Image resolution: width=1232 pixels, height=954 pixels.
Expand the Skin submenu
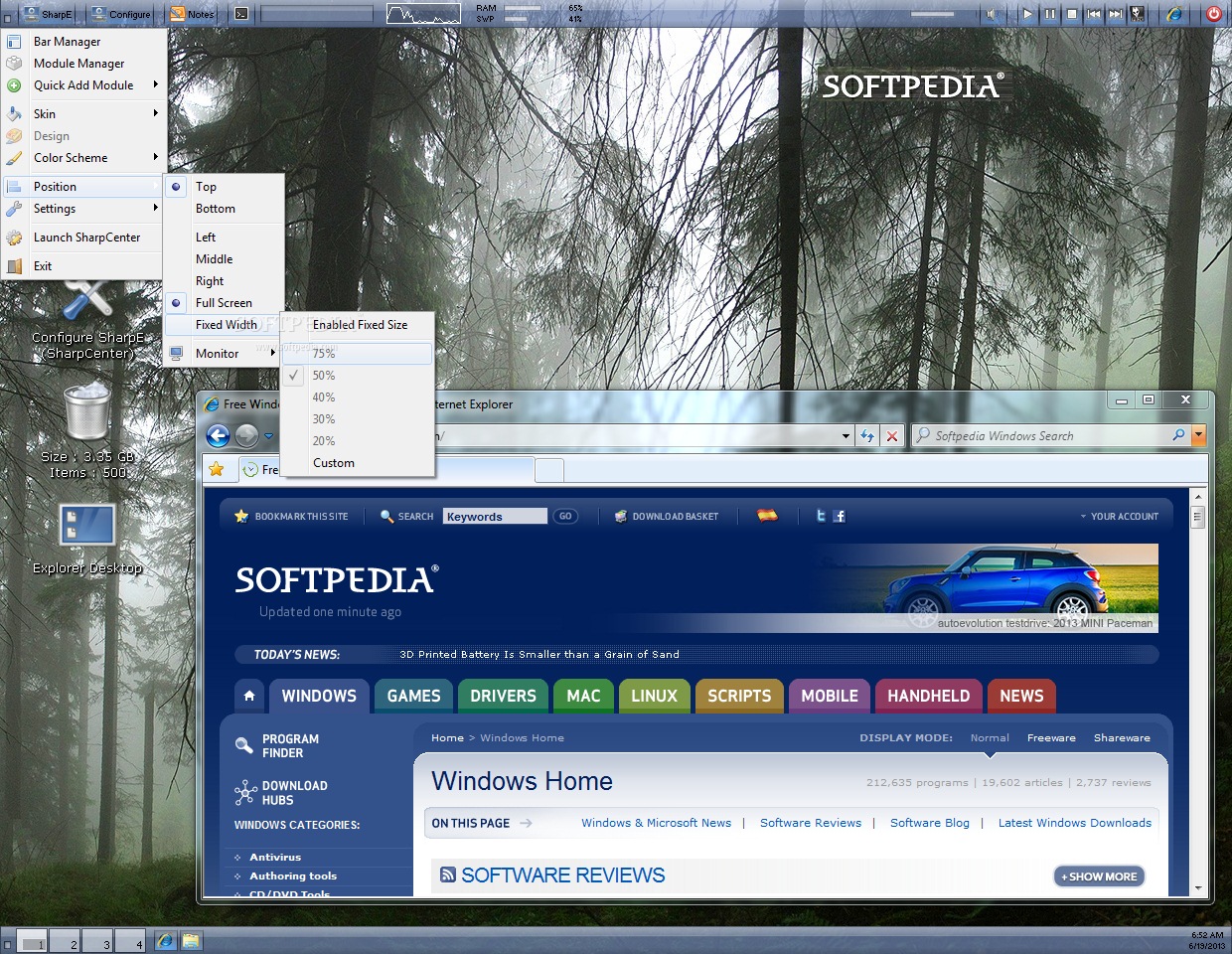click(83, 114)
